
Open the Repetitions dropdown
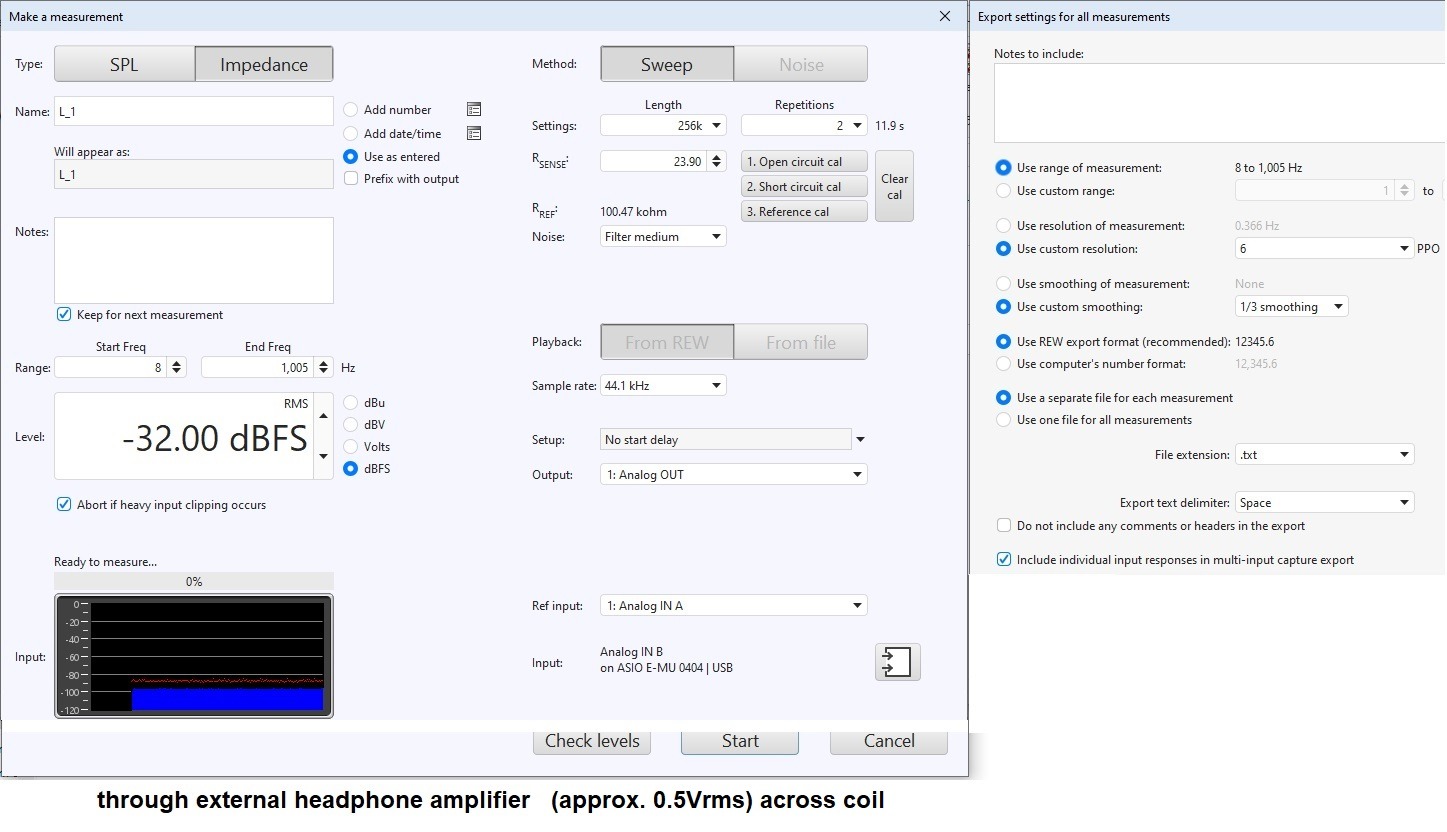tap(804, 126)
